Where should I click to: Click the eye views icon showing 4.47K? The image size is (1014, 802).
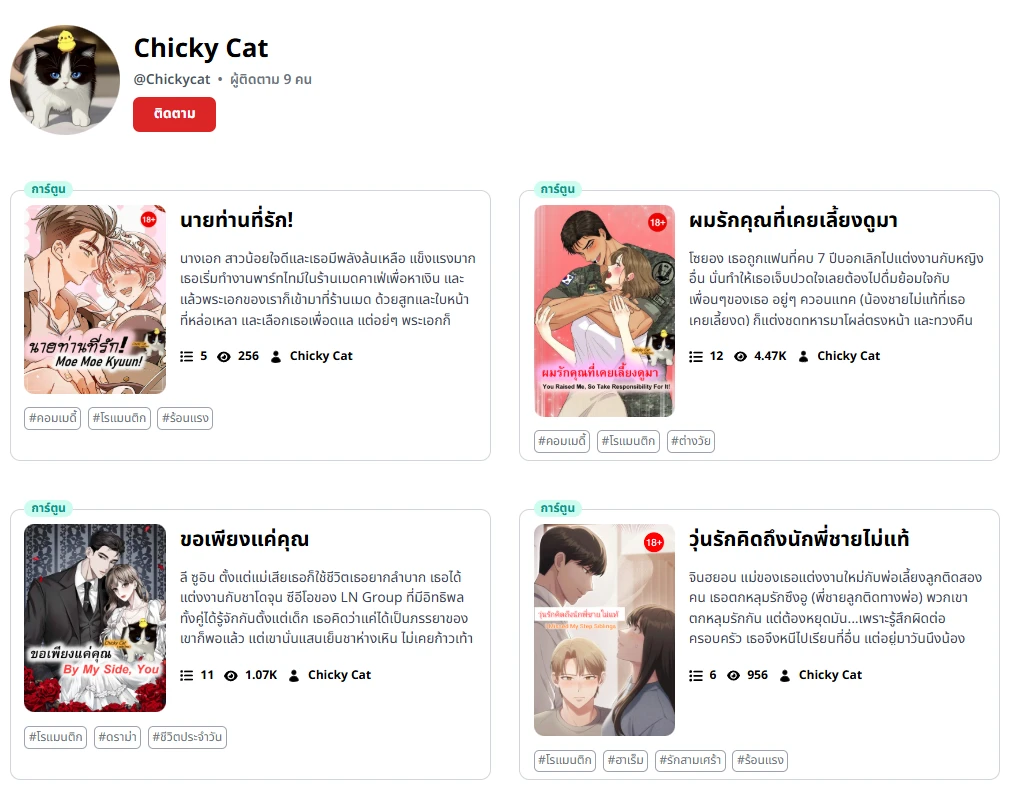(x=740, y=356)
